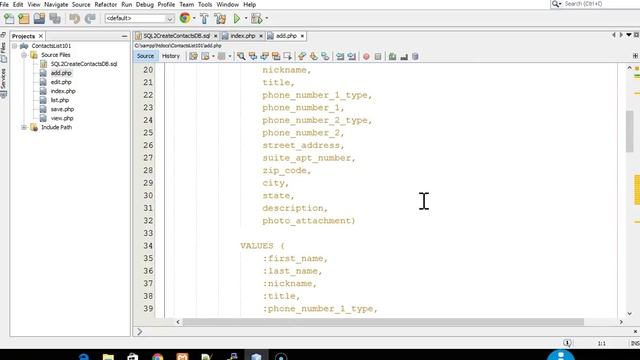
Task: Click Find Next Occurrence editor icon
Action: click(x=264, y=56)
